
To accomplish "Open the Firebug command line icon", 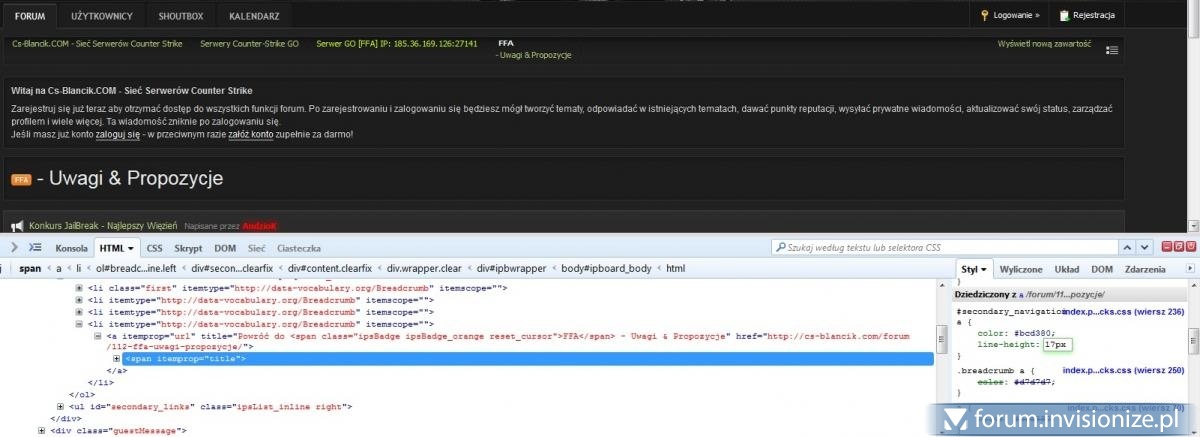I will [x=34, y=247].
